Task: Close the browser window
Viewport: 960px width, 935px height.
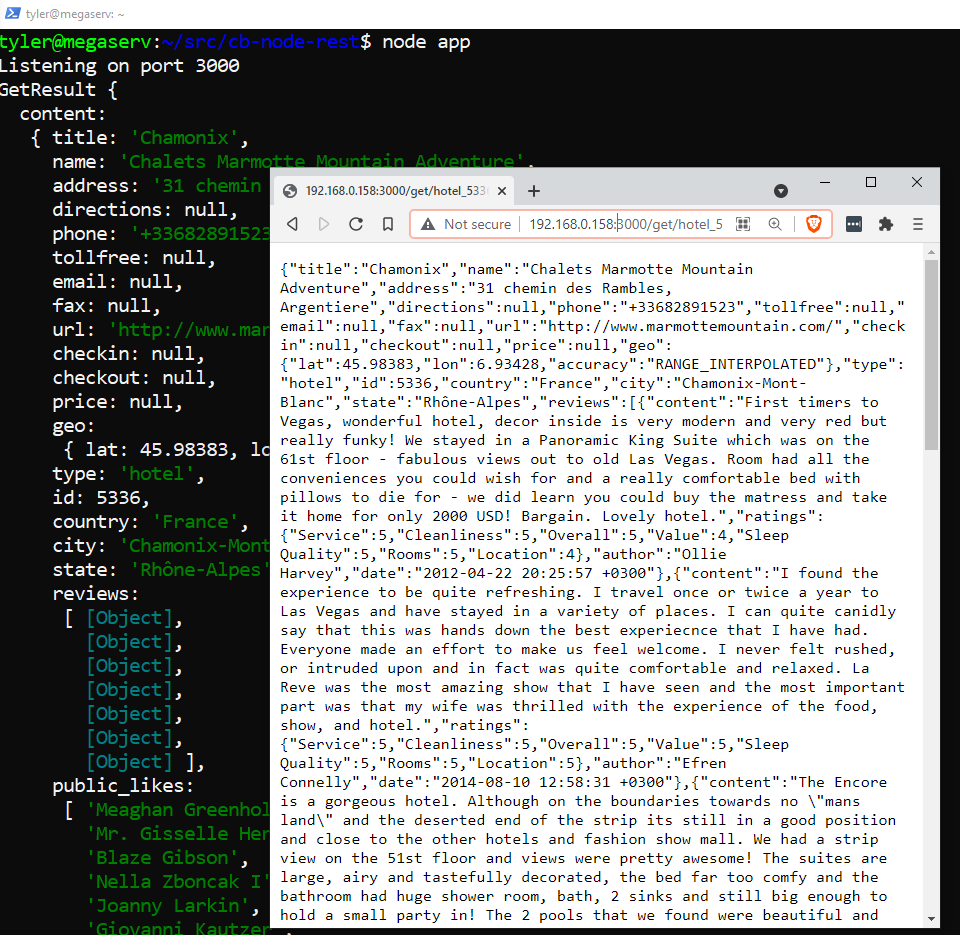Action: click(x=917, y=182)
